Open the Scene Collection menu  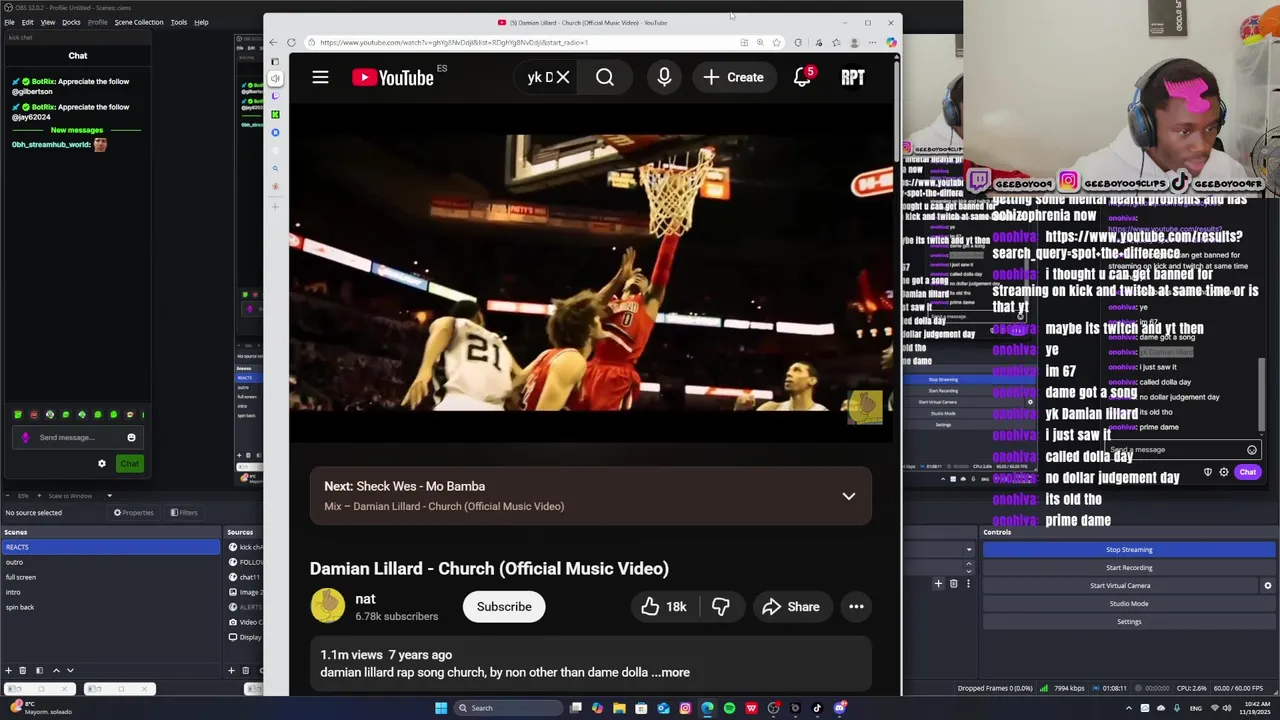(x=139, y=22)
